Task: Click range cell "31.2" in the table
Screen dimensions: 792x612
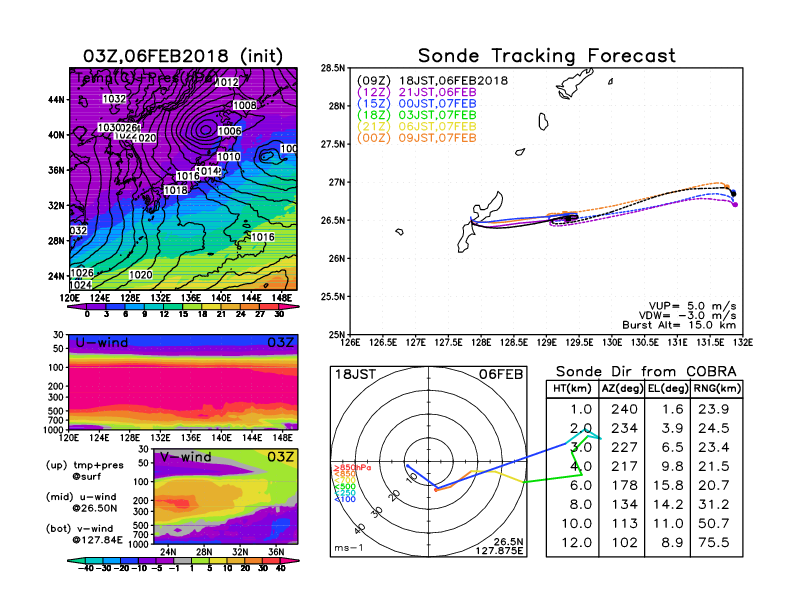Action: coord(714,505)
